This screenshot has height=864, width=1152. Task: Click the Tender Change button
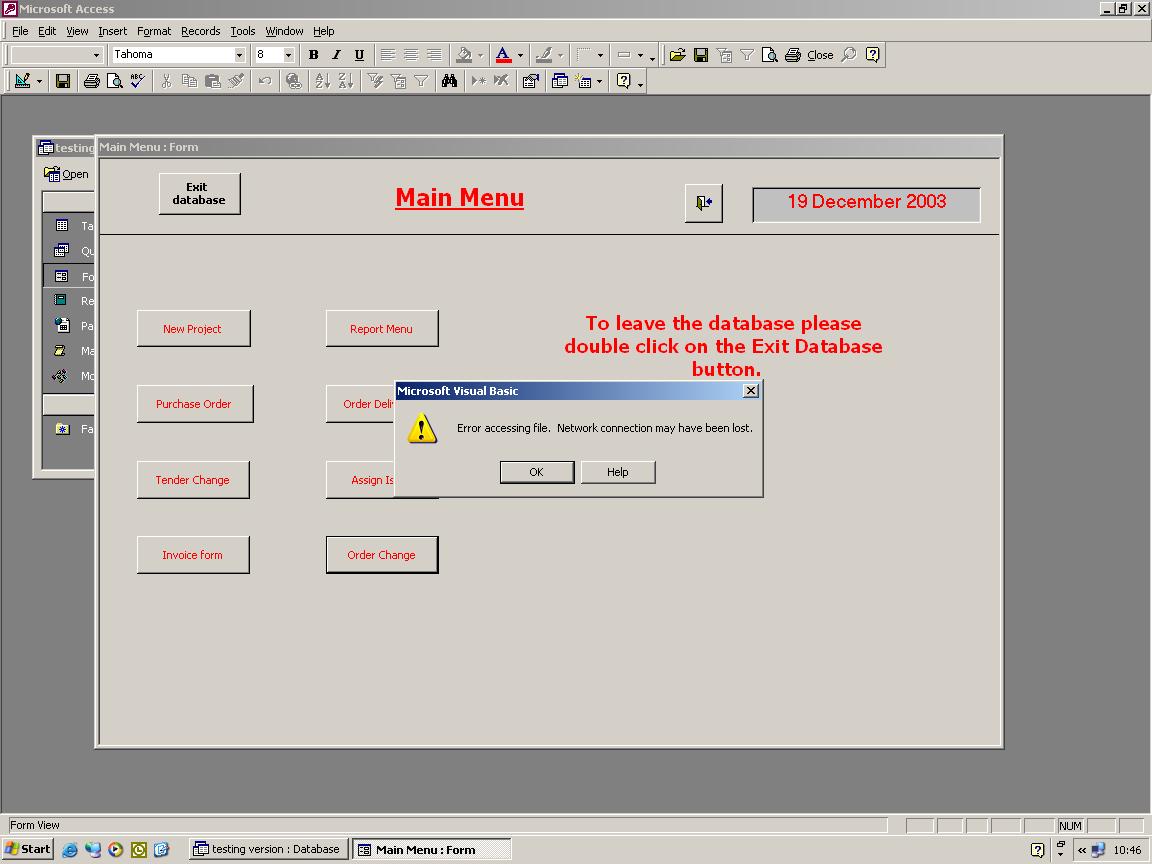192,480
